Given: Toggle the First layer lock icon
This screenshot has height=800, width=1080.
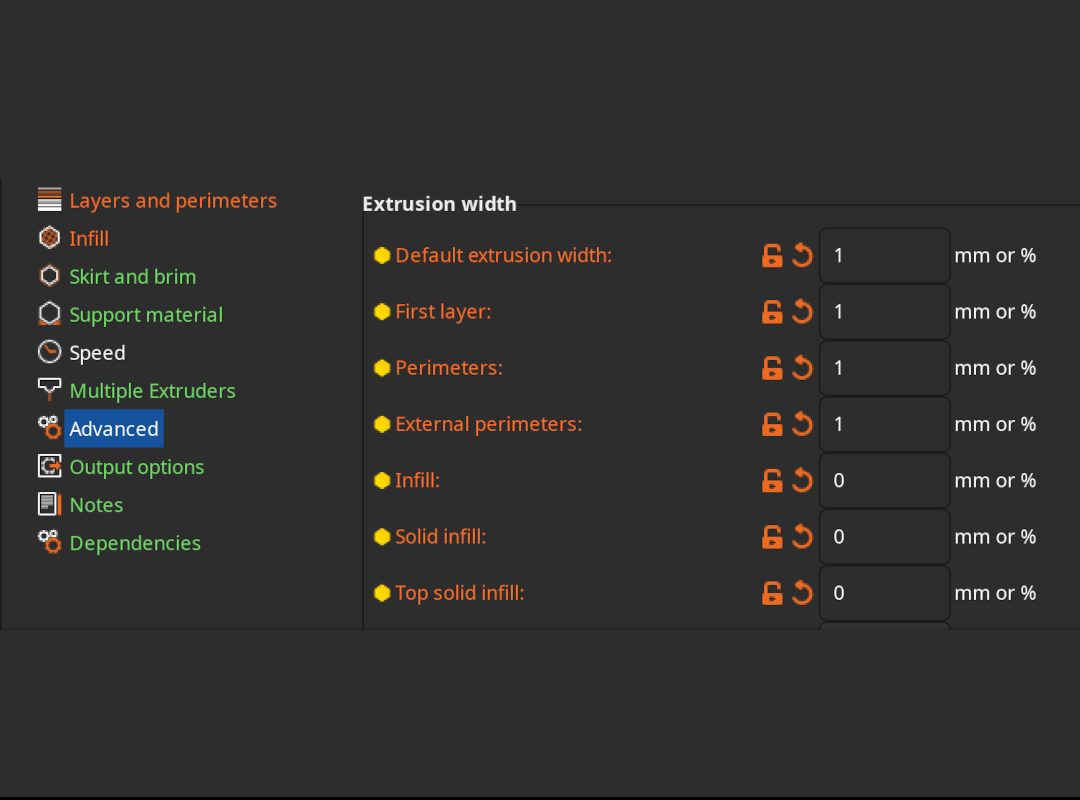Looking at the screenshot, I should click(x=772, y=311).
